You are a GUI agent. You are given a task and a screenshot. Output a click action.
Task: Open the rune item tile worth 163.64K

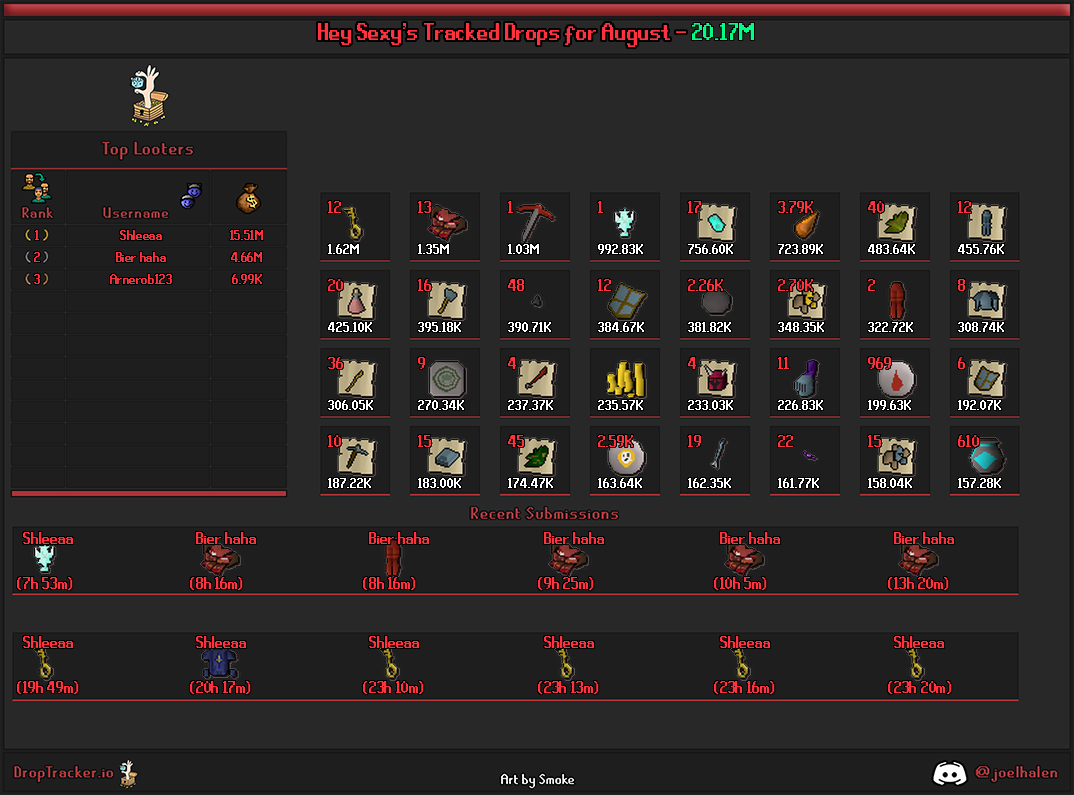coord(625,461)
